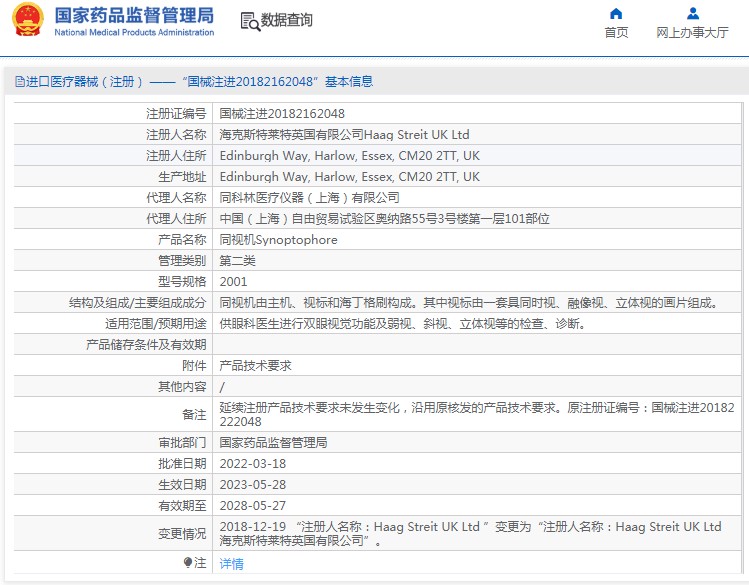The height and width of the screenshot is (585, 749).
Task: Click the 批准日期 field label
Action: [x=182, y=464]
